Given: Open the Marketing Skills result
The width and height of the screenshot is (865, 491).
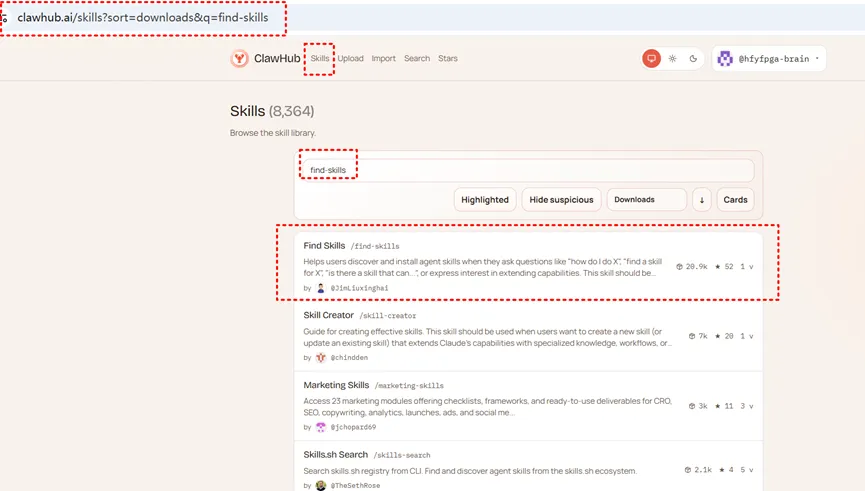Looking at the screenshot, I should tap(528, 405).
